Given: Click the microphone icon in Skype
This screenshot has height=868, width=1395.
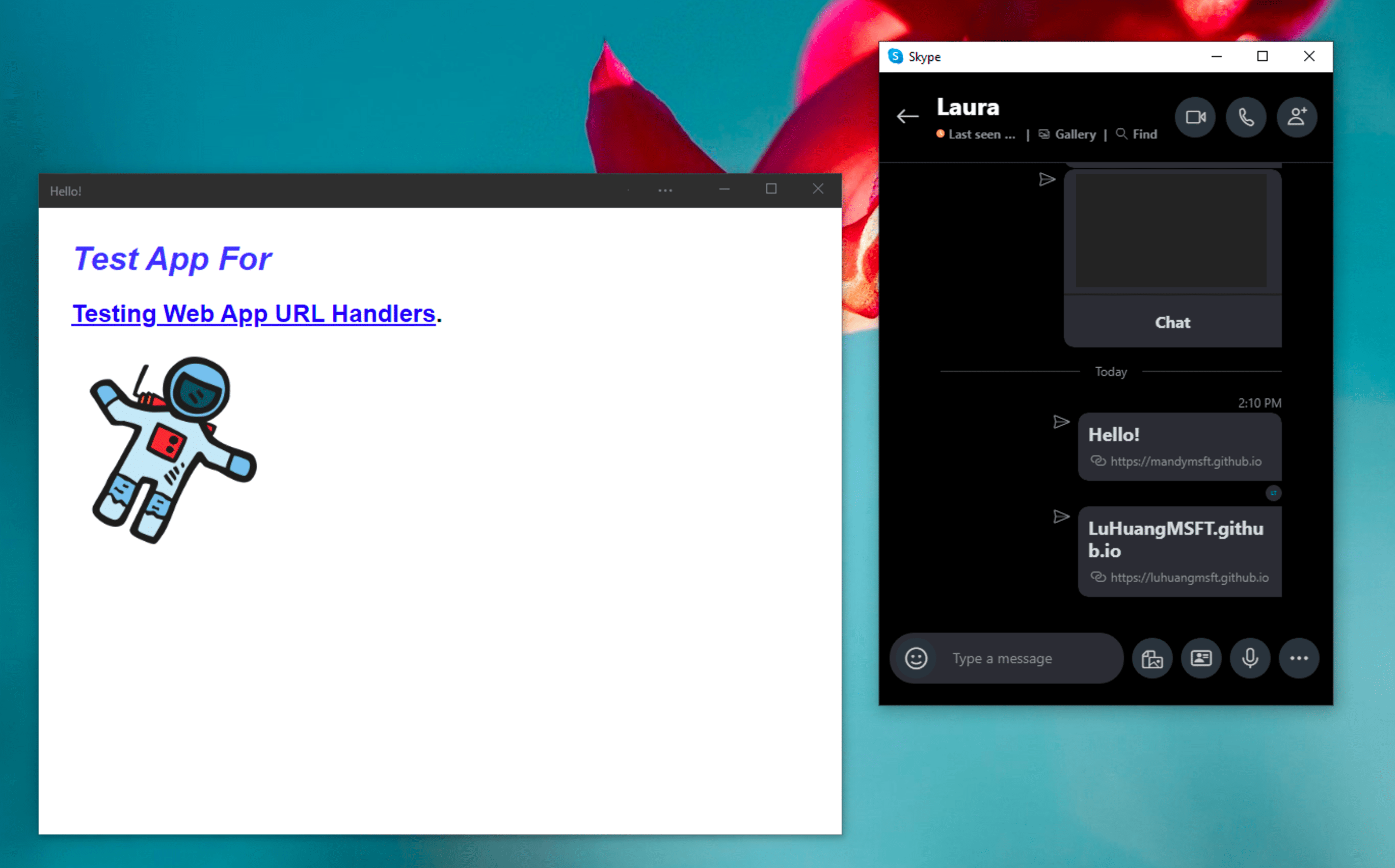Looking at the screenshot, I should coord(1248,657).
